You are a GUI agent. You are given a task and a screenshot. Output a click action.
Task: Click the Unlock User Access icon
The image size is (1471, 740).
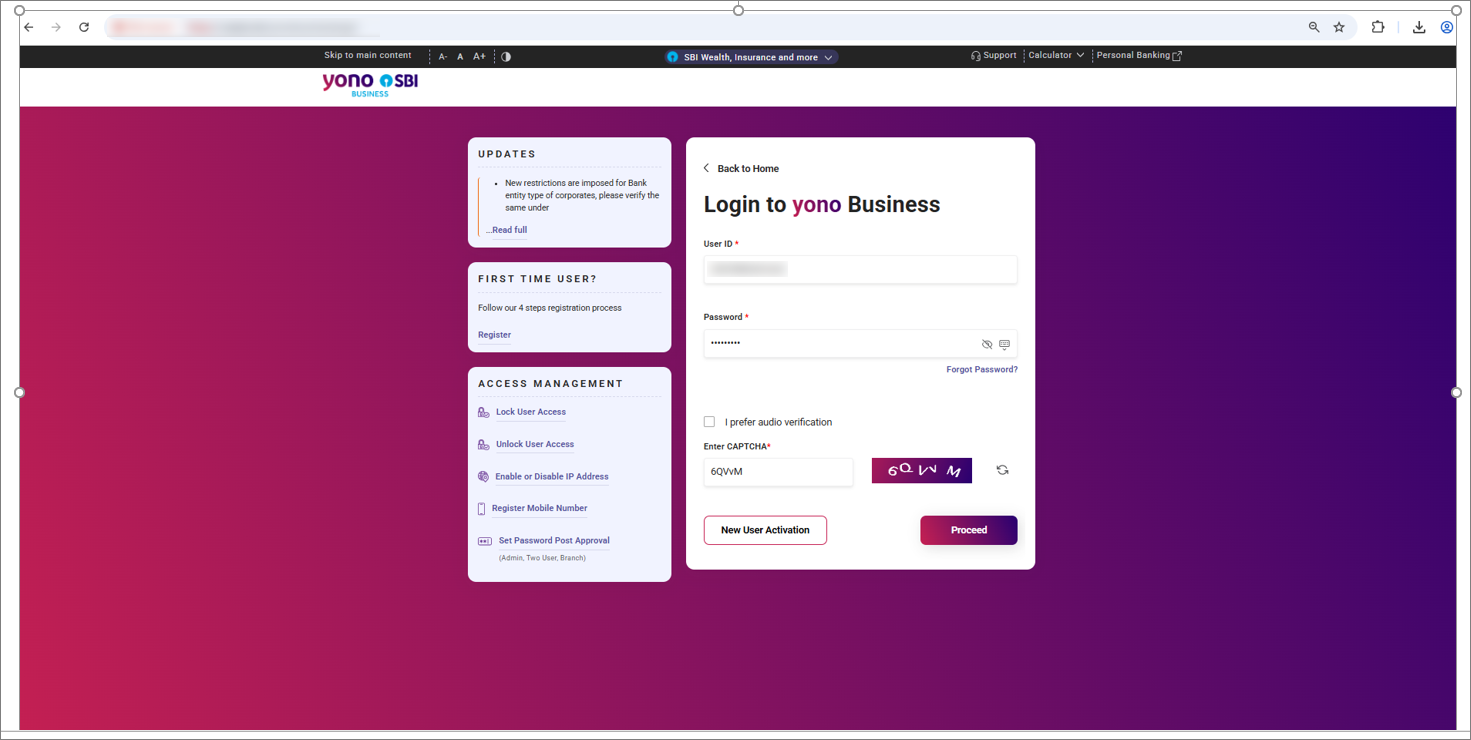484,444
